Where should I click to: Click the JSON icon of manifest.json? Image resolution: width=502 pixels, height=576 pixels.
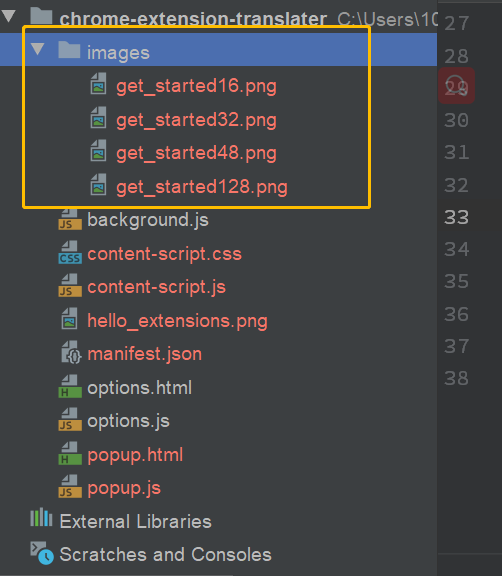pyautogui.click(x=71, y=352)
